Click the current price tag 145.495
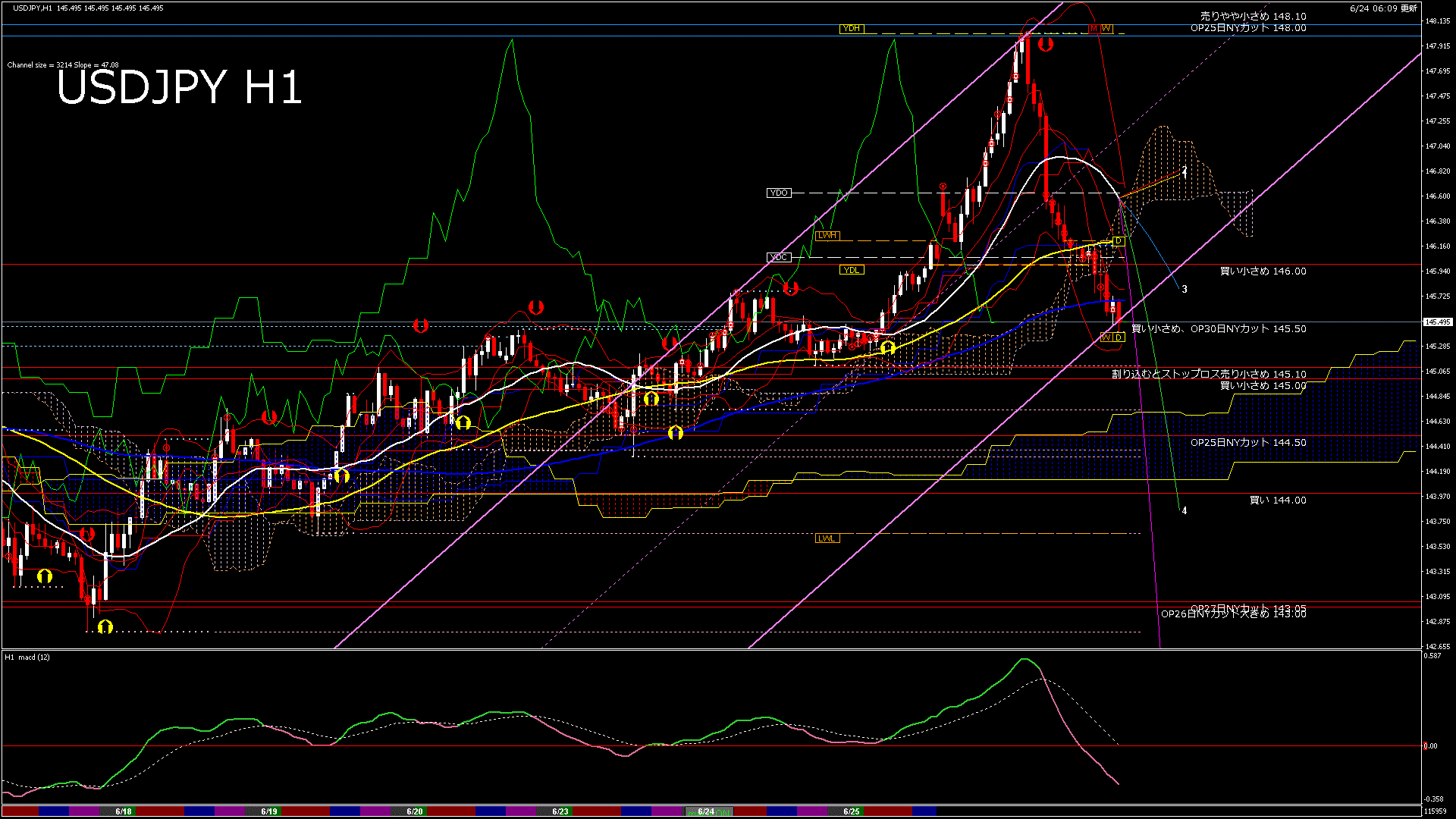Screen dimensions: 1456x819 pyautogui.click(x=1438, y=322)
